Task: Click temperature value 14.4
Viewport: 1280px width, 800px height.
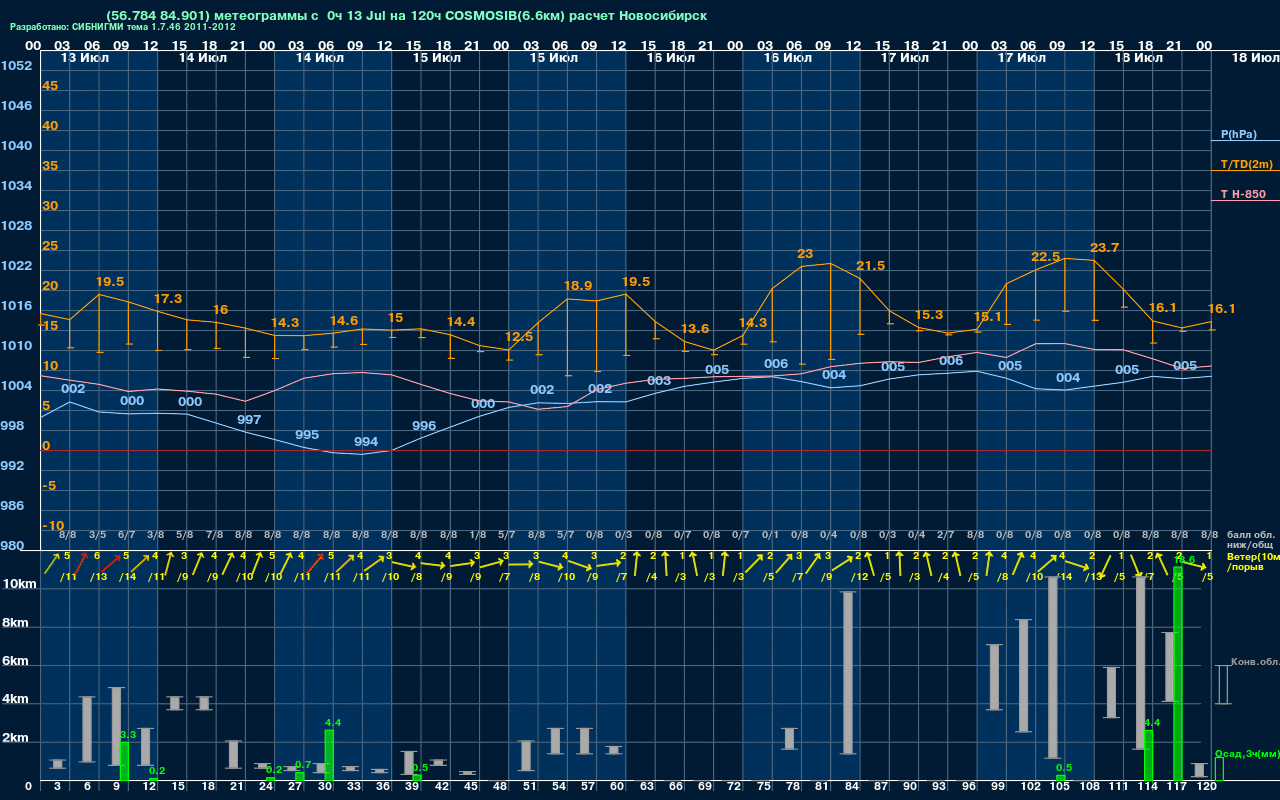Action: (461, 321)
